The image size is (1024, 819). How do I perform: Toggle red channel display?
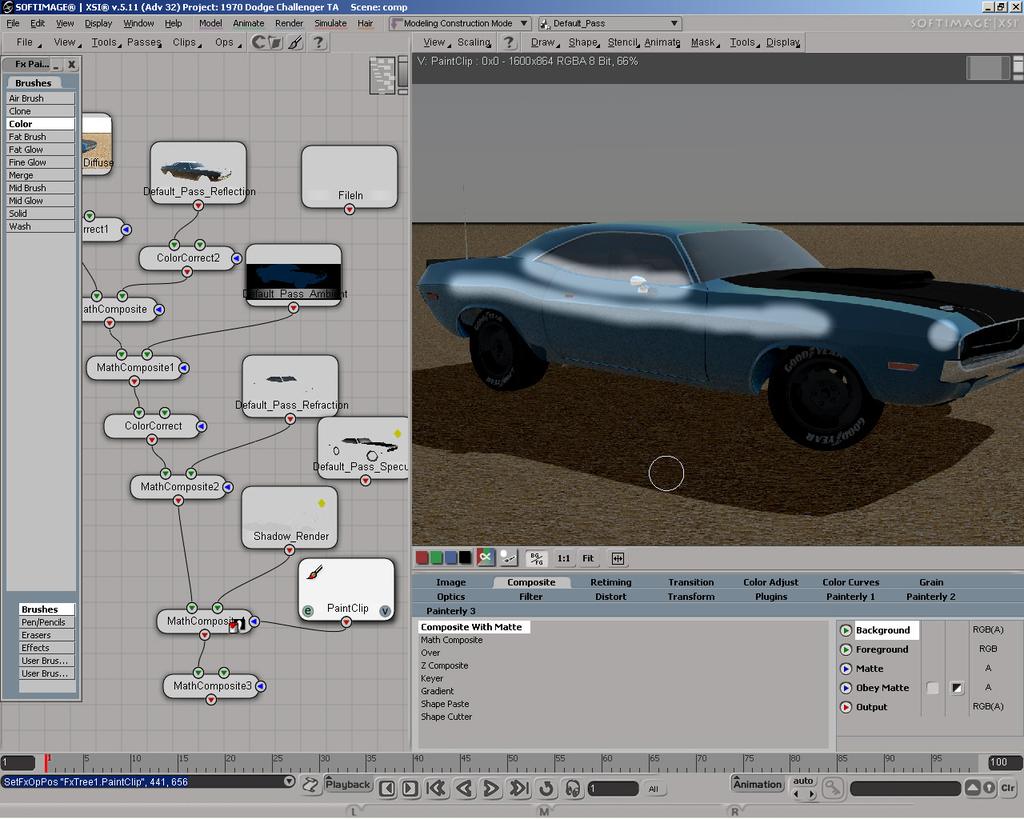tap(422, 558)
